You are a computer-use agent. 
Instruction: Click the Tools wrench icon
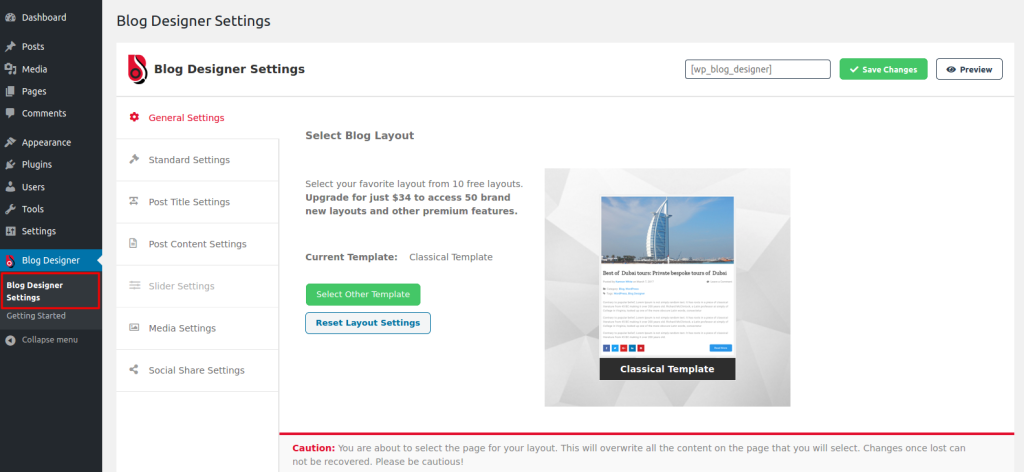[10, 209]
